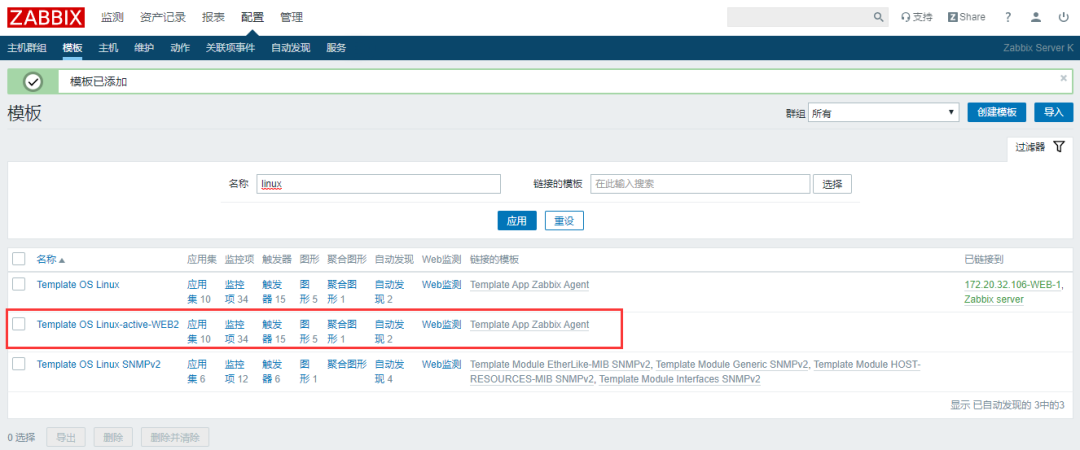Check the Template OS Linux SNMPv2 checkbox
Image resolution: width=1080 pixels, height=450 pixels.
tap(19, 364)
